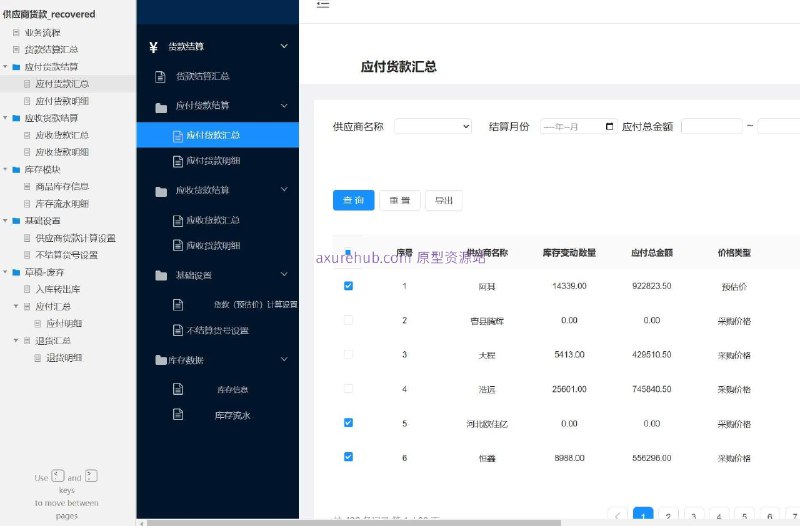Open 应付明细 page in tree

point(64,323)
